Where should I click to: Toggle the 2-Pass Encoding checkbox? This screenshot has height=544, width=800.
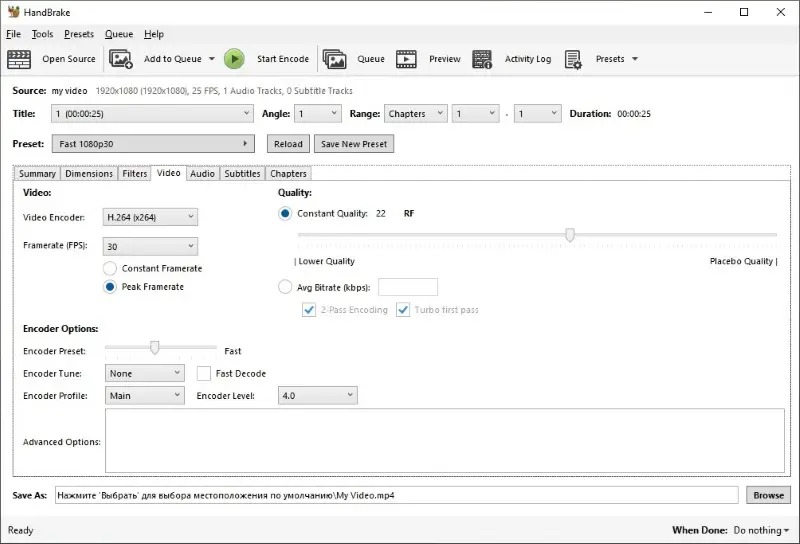(x=309, y=310)
